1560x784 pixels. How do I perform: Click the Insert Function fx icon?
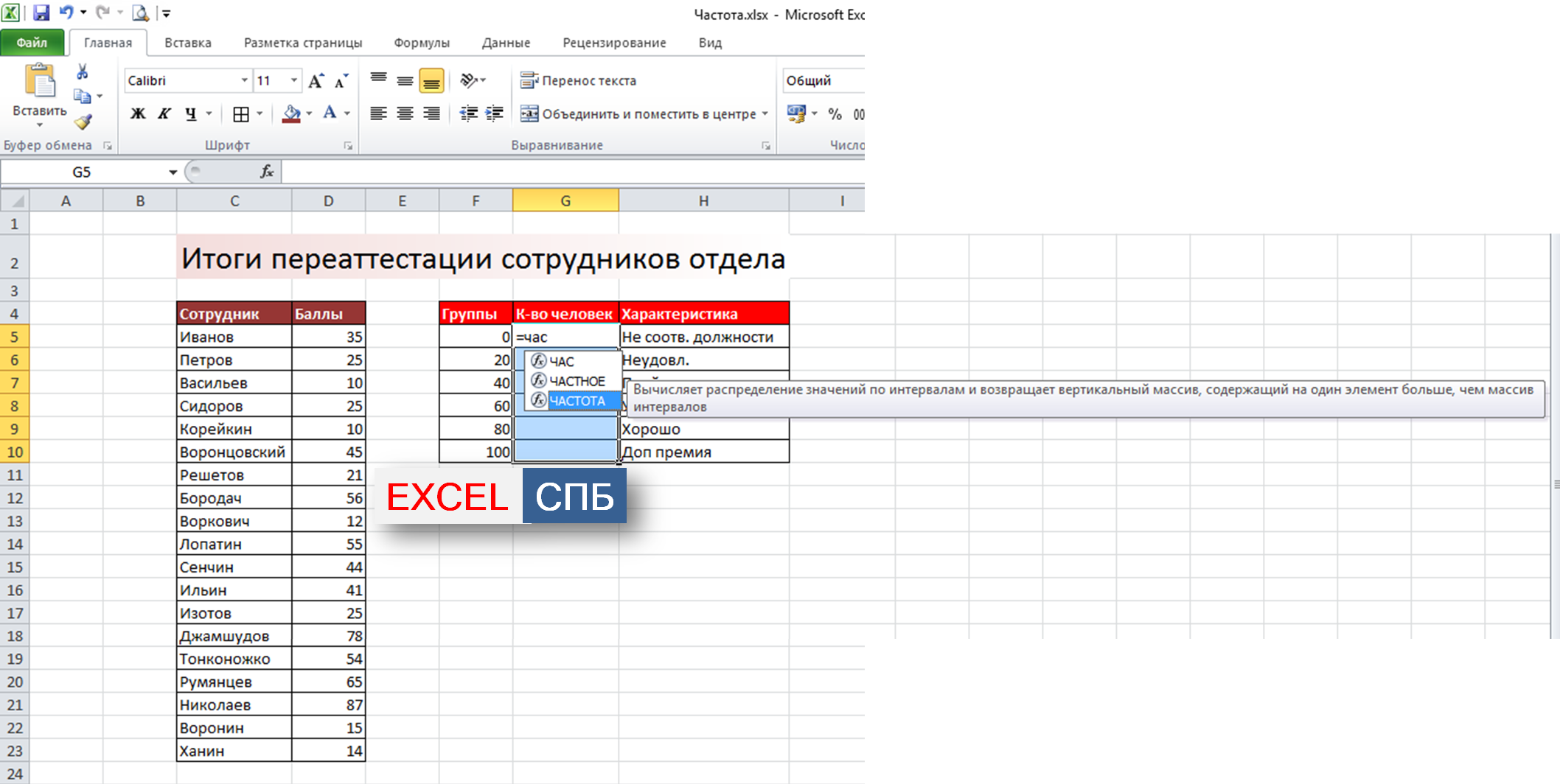[267, 172]
